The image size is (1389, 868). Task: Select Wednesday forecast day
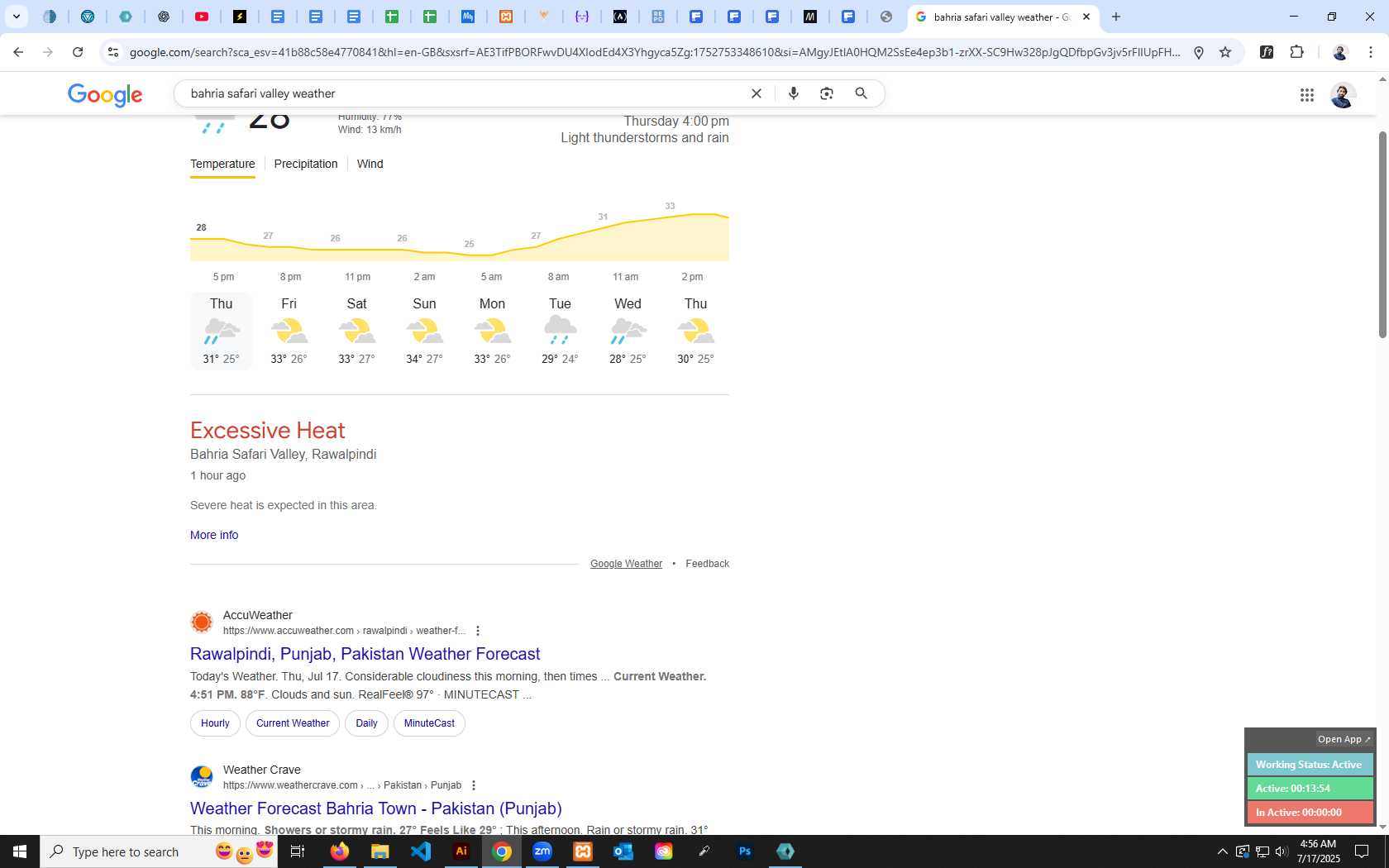(628, 331)
